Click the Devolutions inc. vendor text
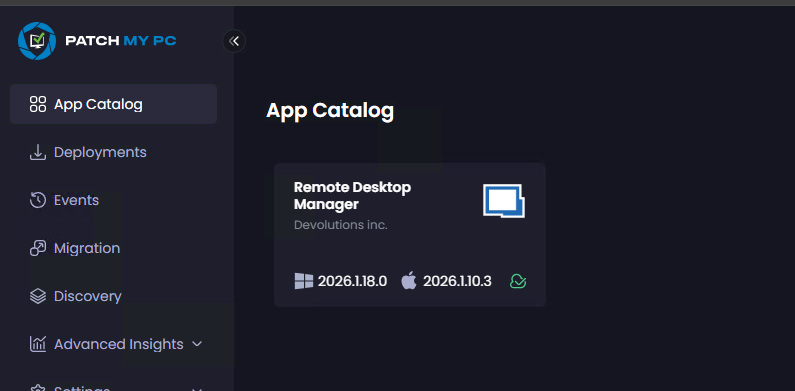Viewport: 795px width, 391px height. coord(341,225)
